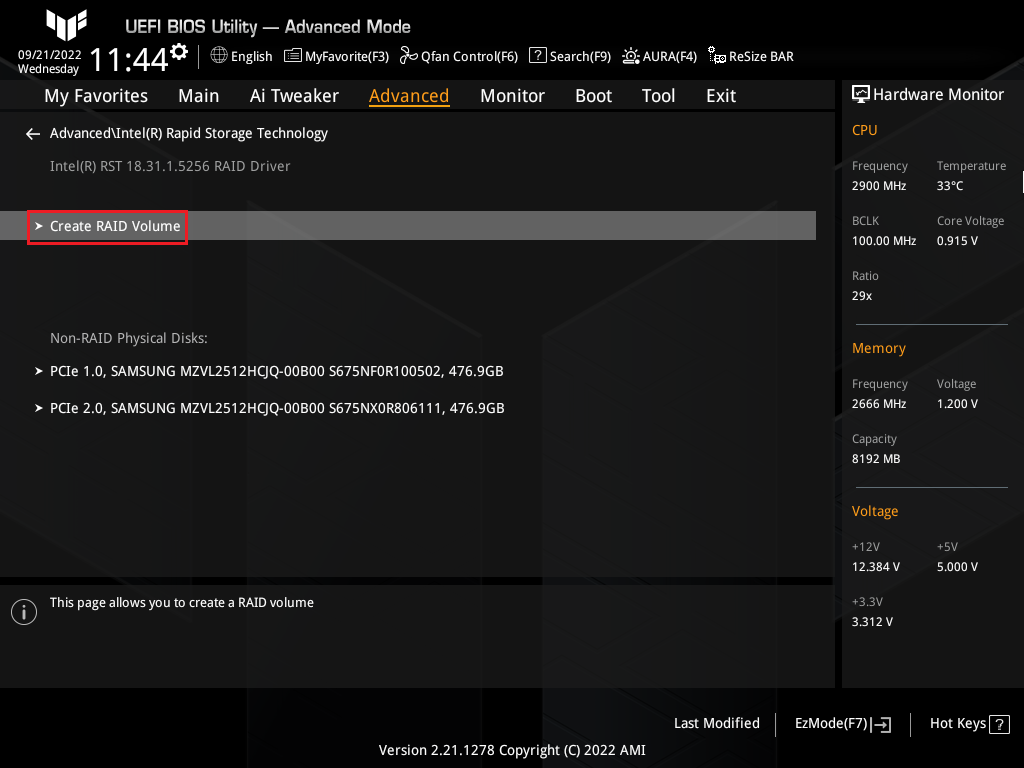Viewport: 1024px width, 768px height.
Task: Click the 'This page allows you to create' help text
Action: pos(182,603)
